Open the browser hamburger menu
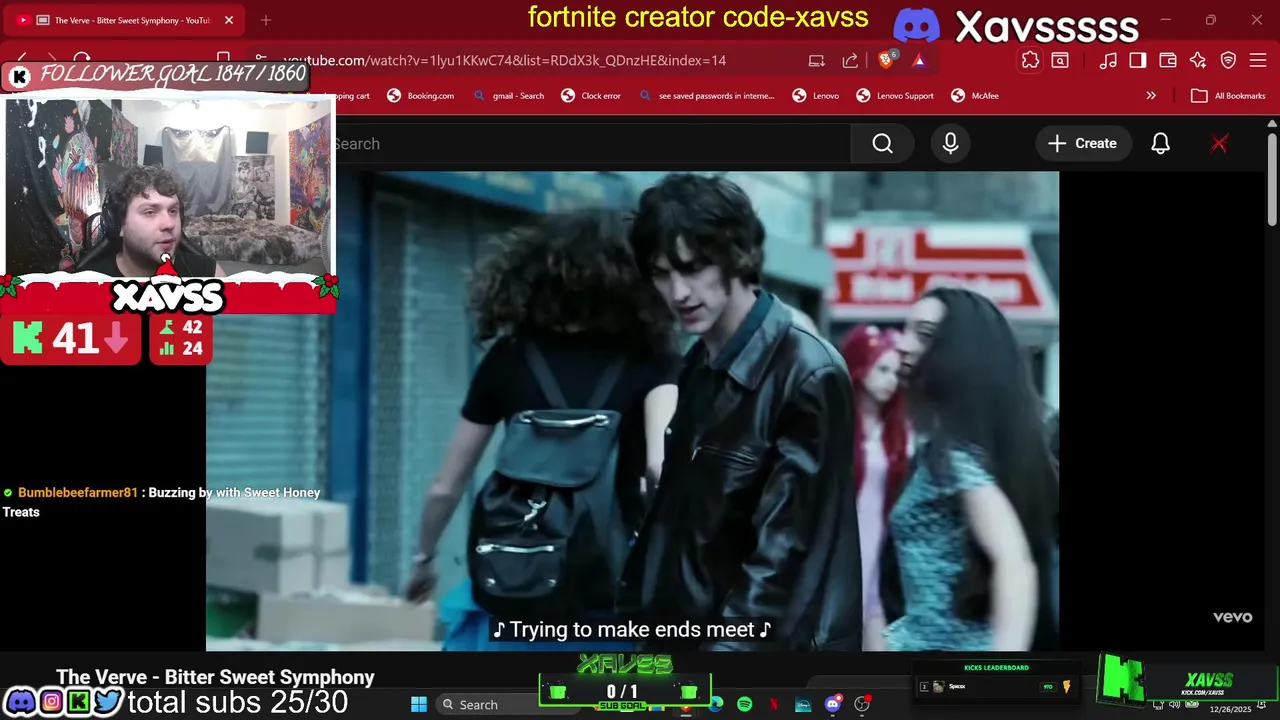The image size is (1280, 720). pyautogui.click(x=1258, y=60)
